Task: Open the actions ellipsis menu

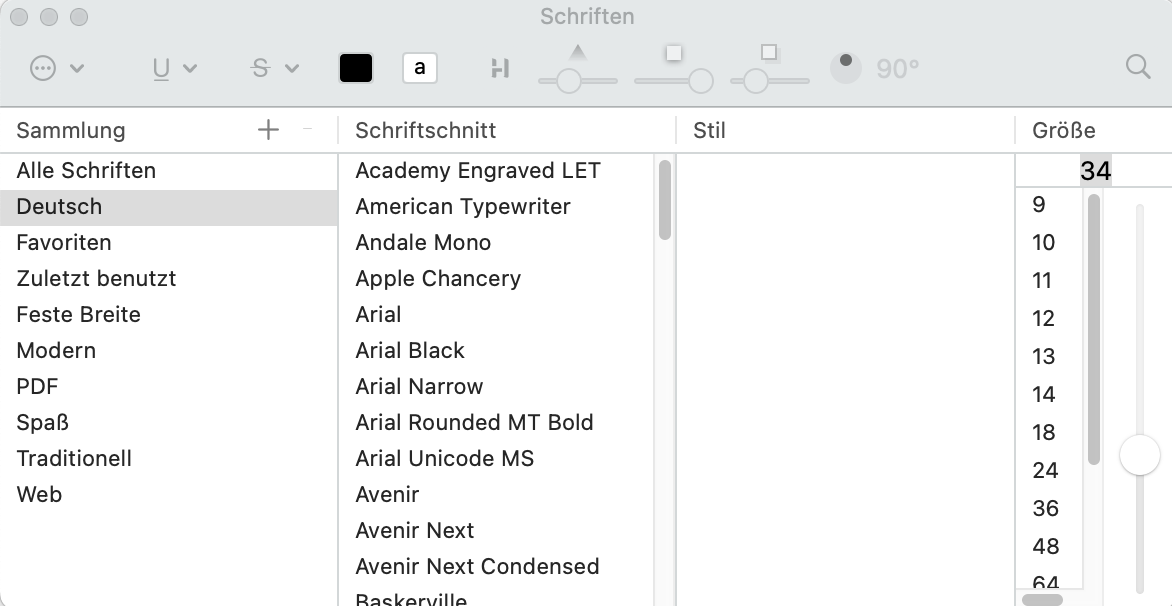Action: 56,68
